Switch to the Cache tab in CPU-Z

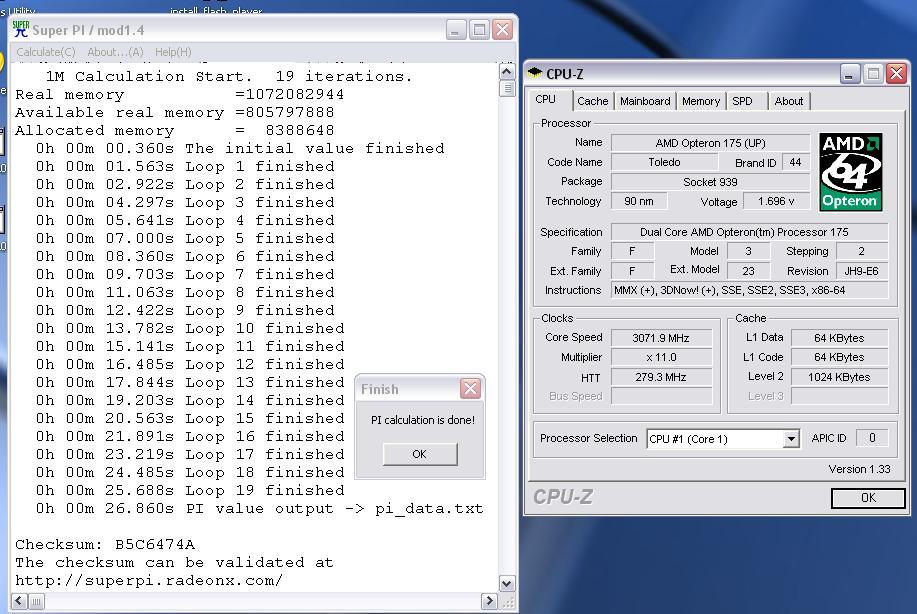click(592, 101)
